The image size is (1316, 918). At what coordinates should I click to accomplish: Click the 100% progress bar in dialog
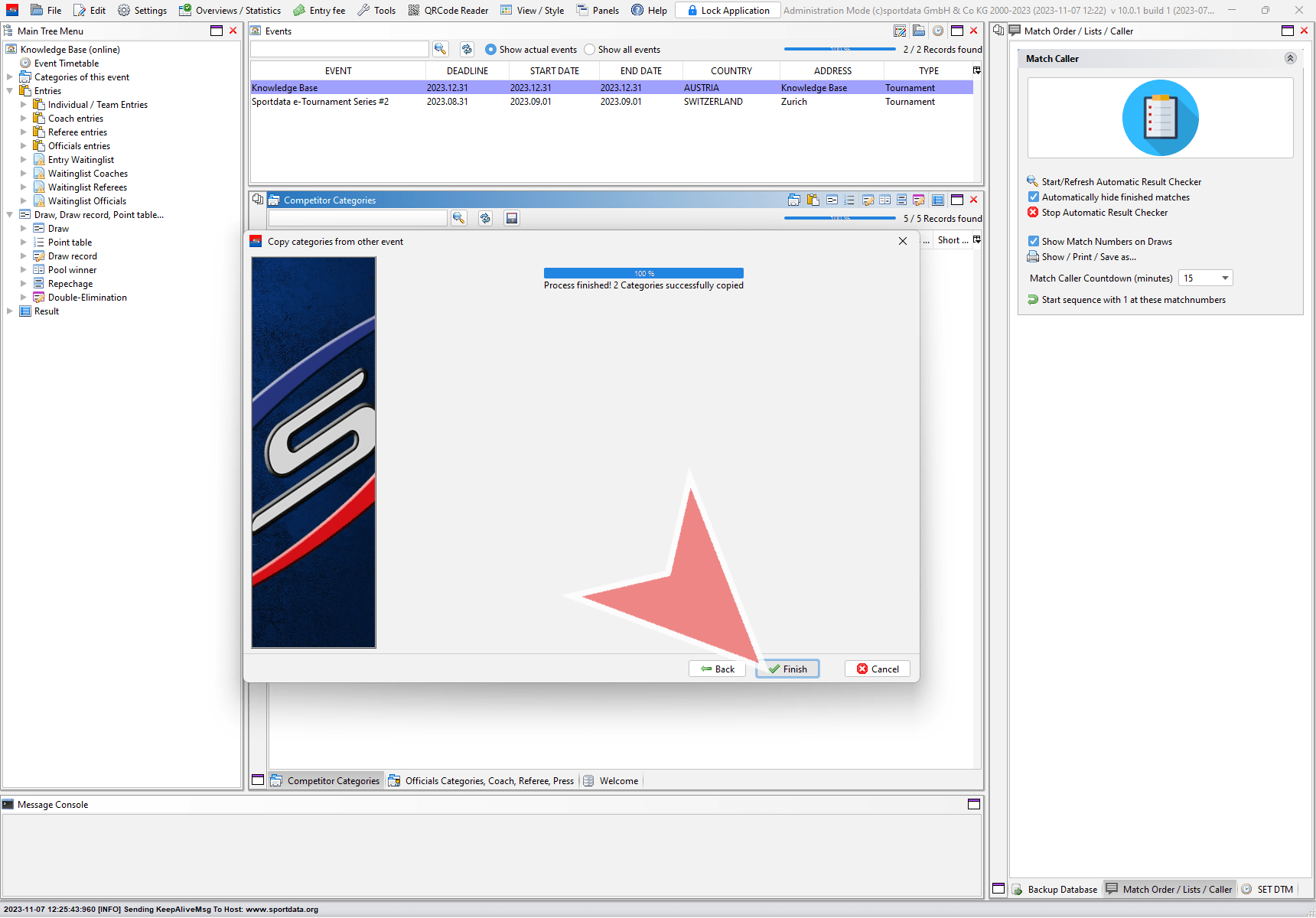tap(643, 273)
